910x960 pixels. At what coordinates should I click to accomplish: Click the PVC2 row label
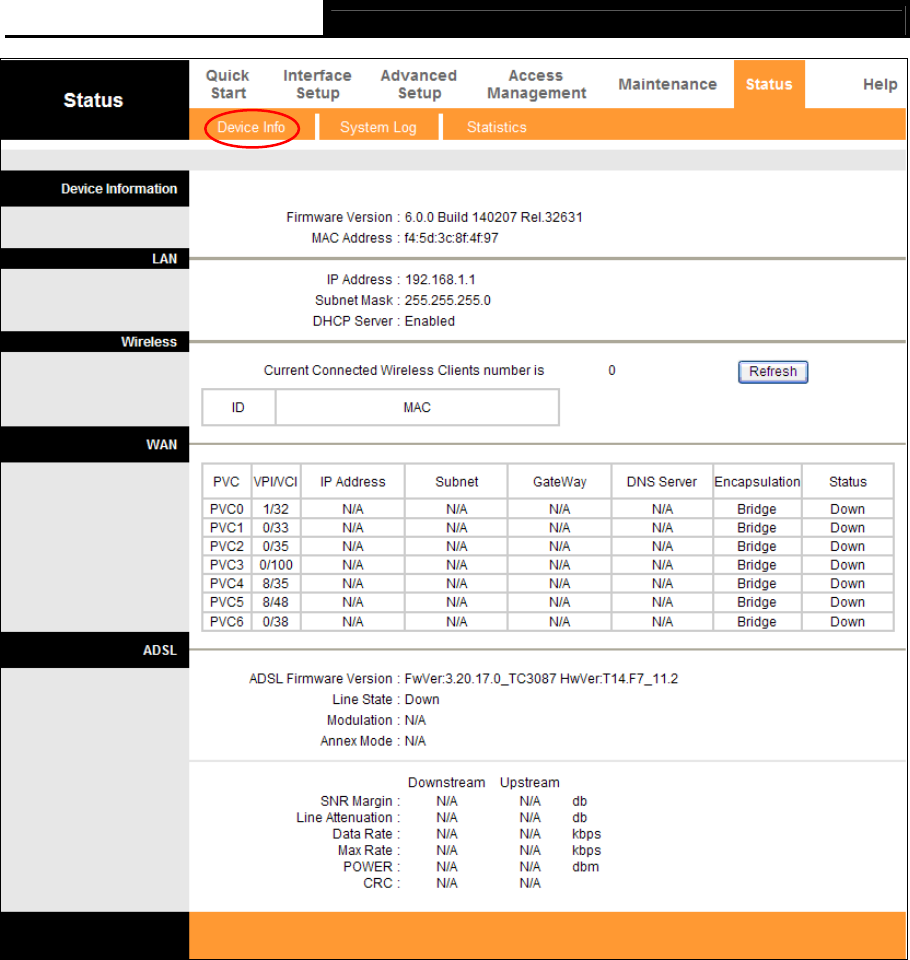[x=227, y=546]
